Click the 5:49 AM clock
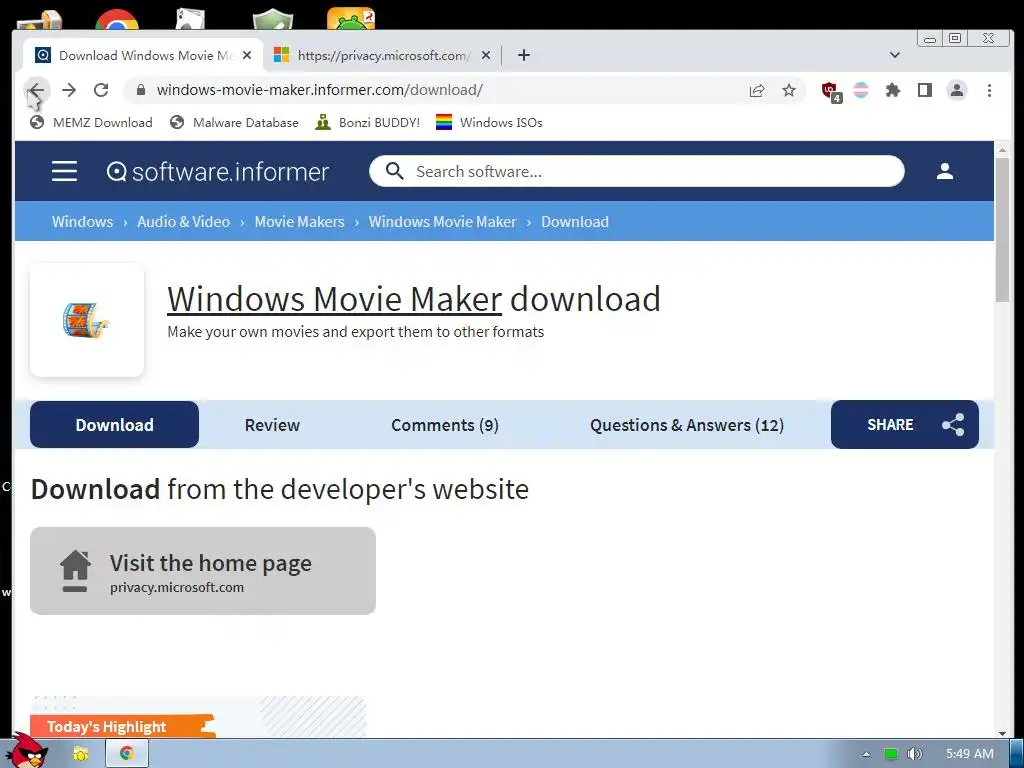The width and height of the screenshot is (1024, 768). coord(970,754)
